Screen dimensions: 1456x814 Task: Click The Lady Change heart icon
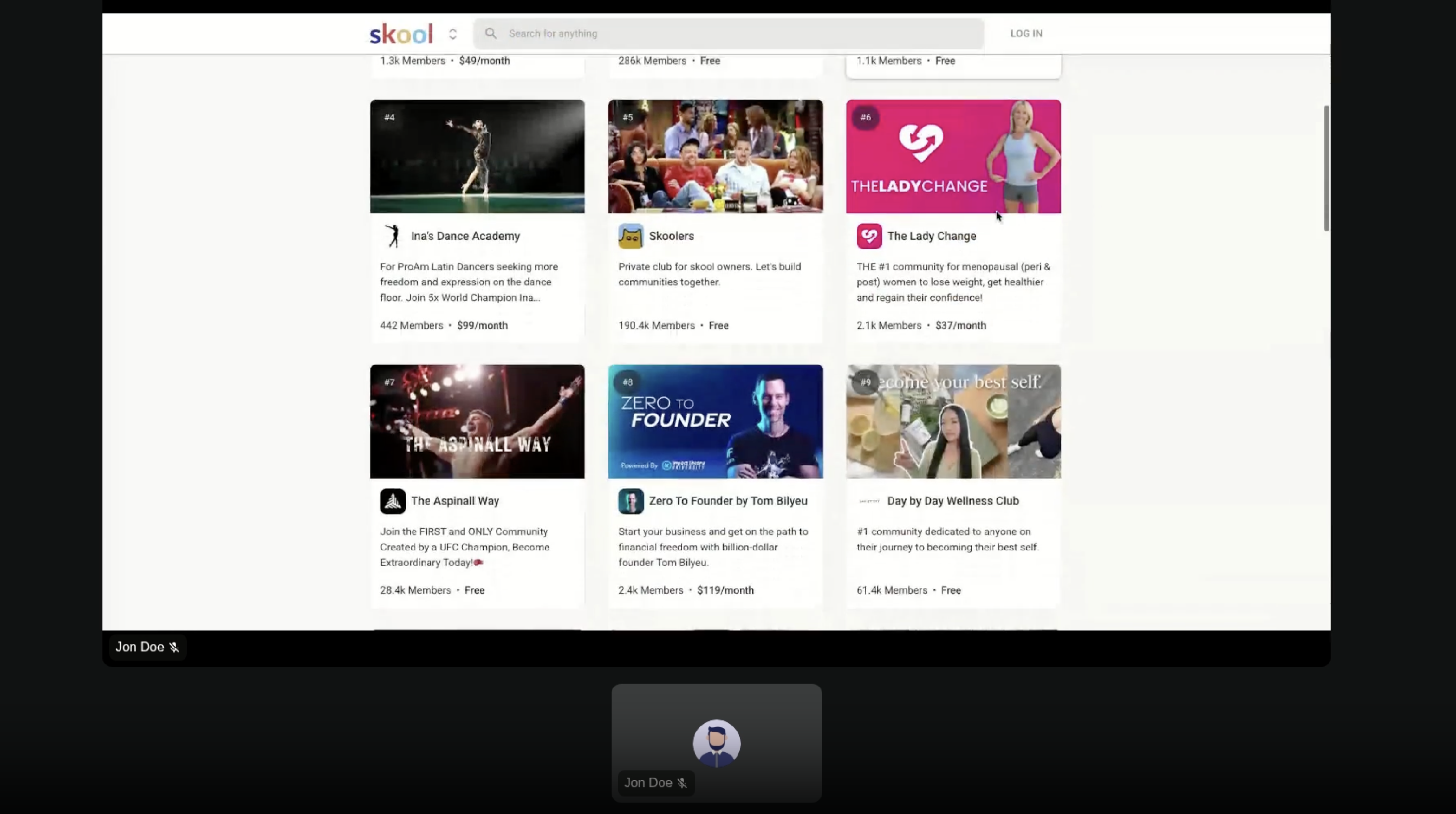[869, 236]
